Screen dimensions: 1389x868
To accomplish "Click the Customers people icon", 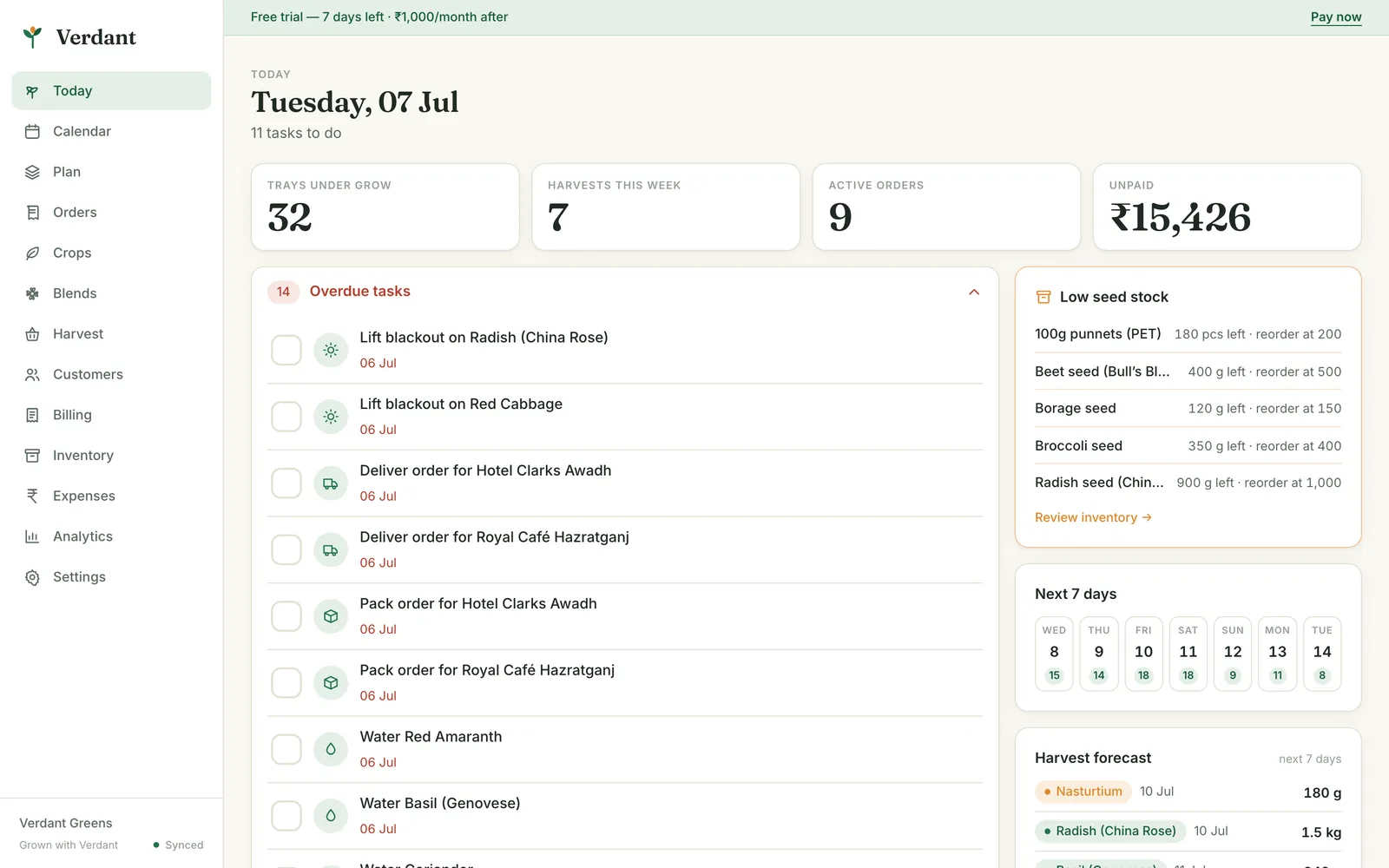I will 32,375.
